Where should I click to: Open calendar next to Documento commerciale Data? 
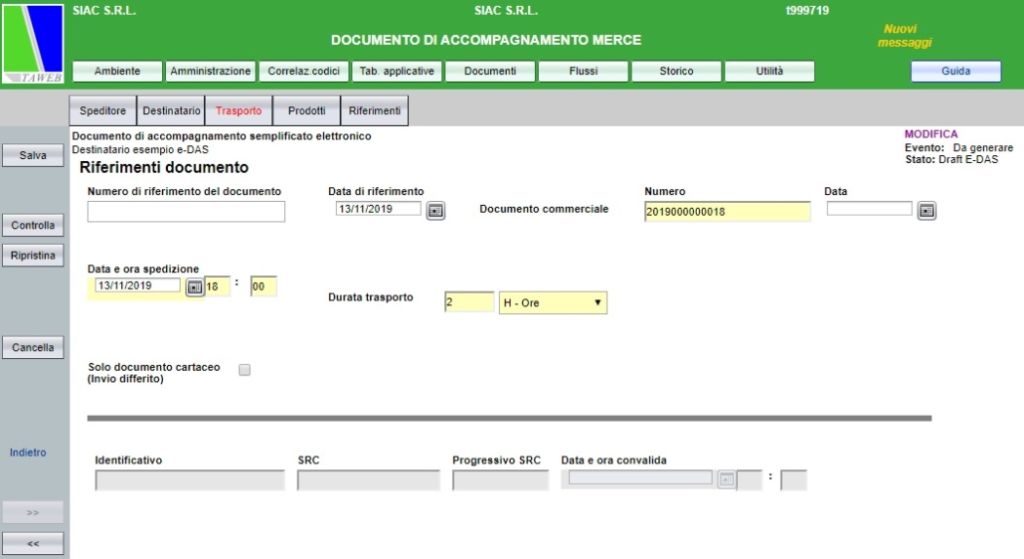pos(926,210)
